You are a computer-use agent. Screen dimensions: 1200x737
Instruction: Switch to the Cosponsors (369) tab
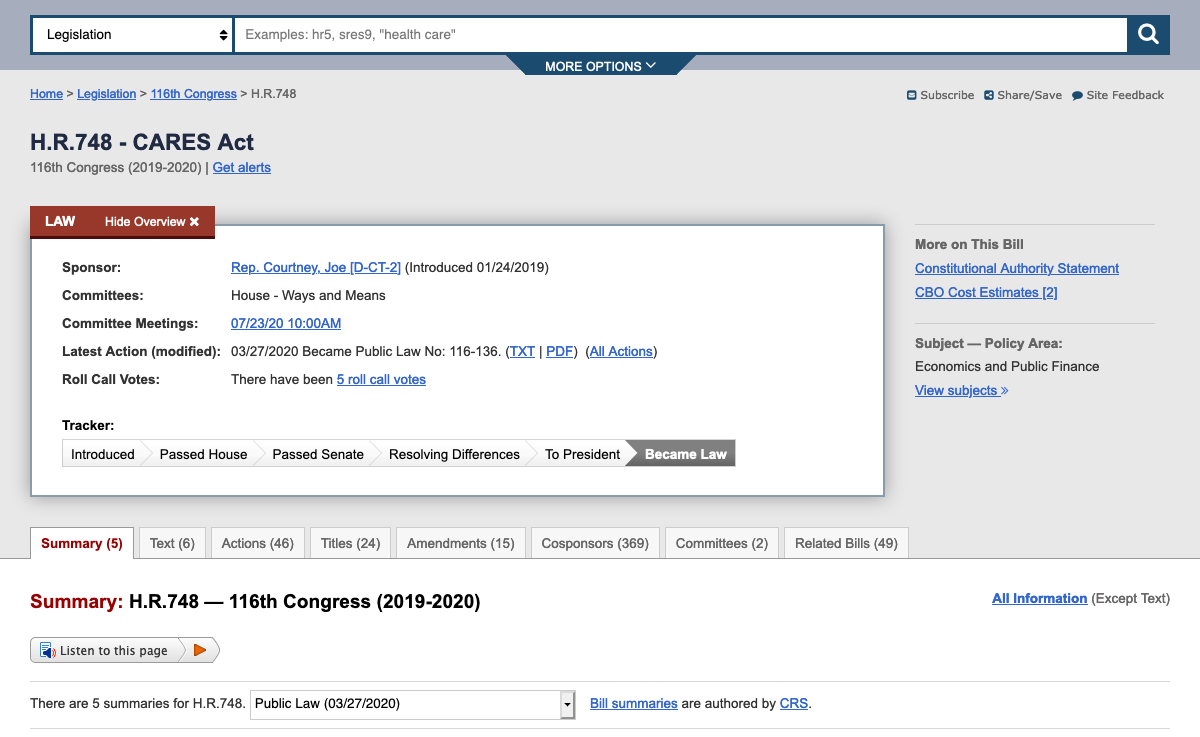point(595,543)
